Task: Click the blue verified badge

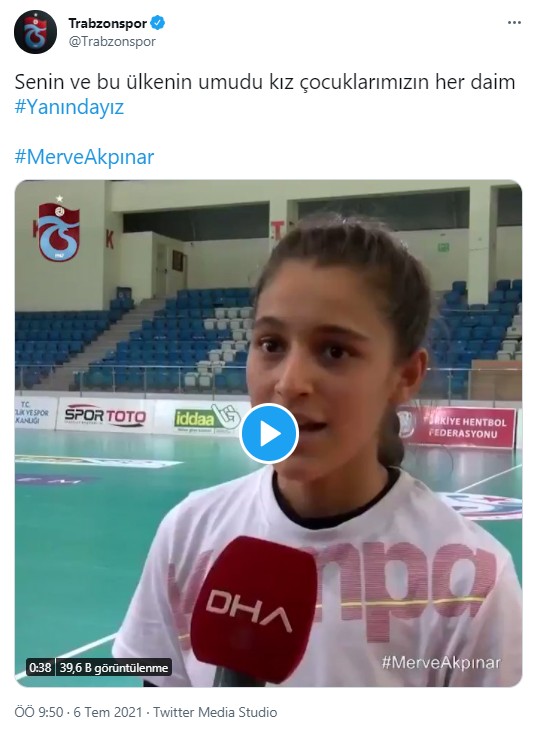Action: point(158,22)
